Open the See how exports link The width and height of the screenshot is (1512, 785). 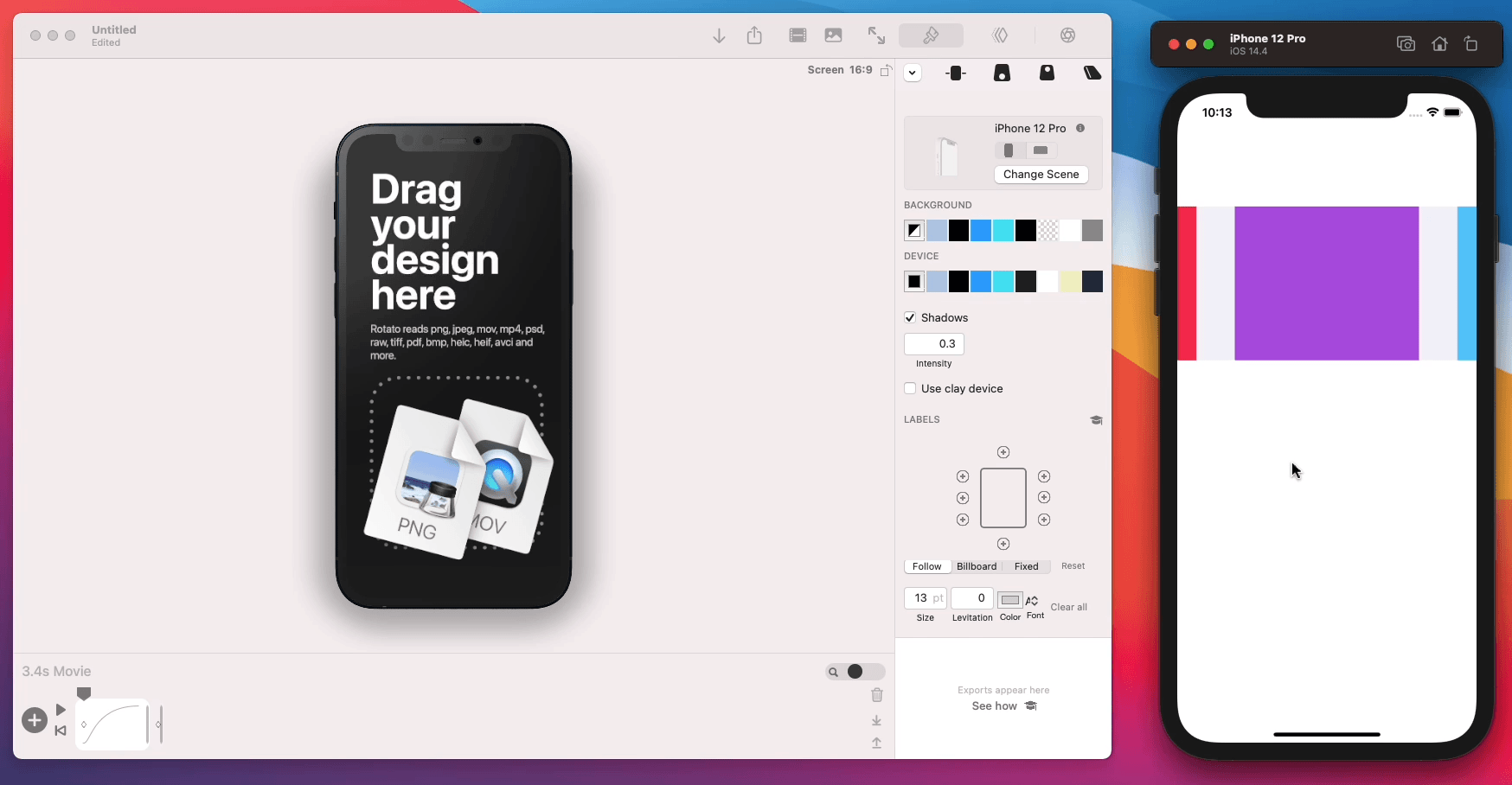point(1003,706)
